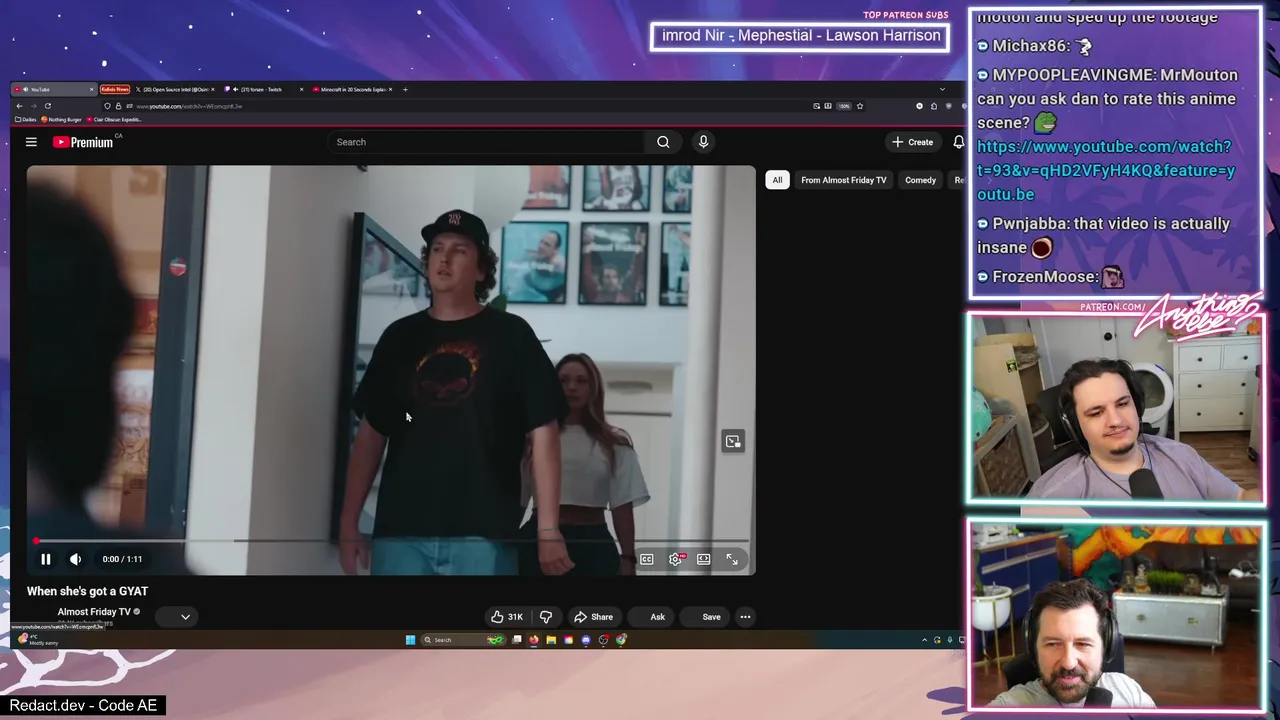Start voice search with microphone icon
1280x720 pixels.
[x=703, y=142]
